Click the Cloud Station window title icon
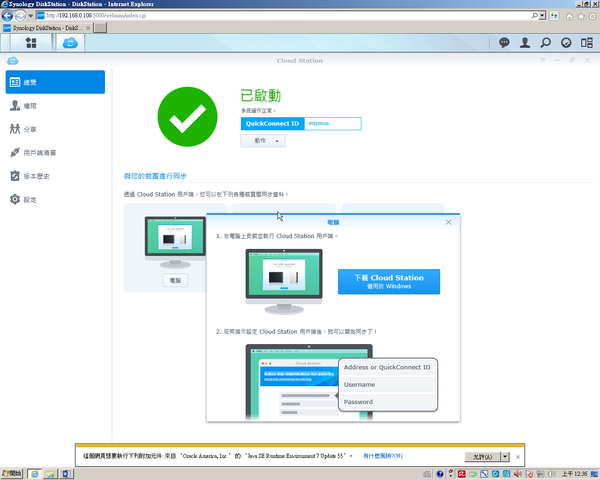600x480 pixels. tap(13, 60)
